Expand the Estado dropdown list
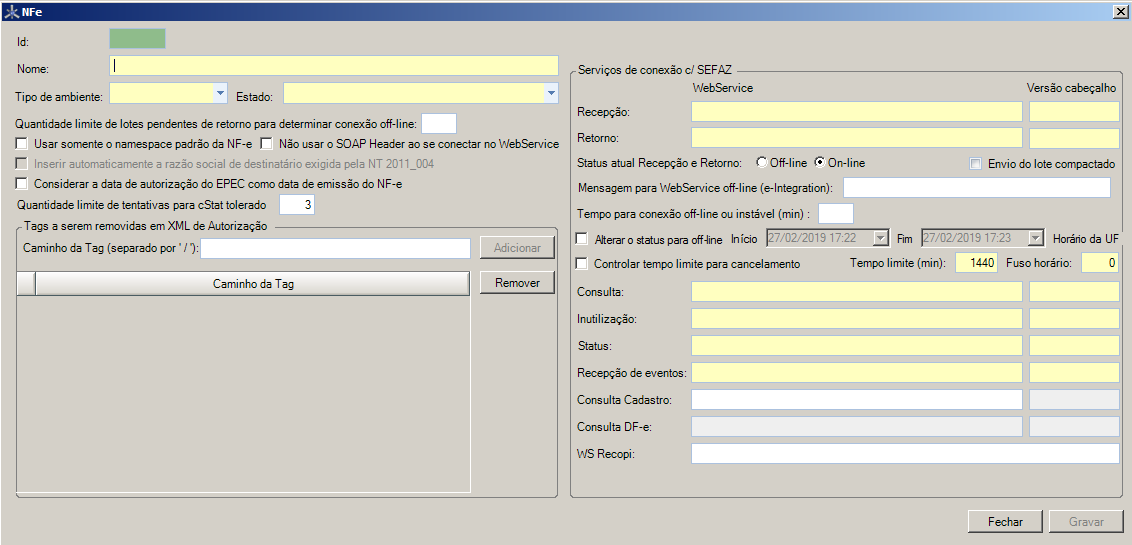Screen dimensions: 1132x545 (550, 94)
